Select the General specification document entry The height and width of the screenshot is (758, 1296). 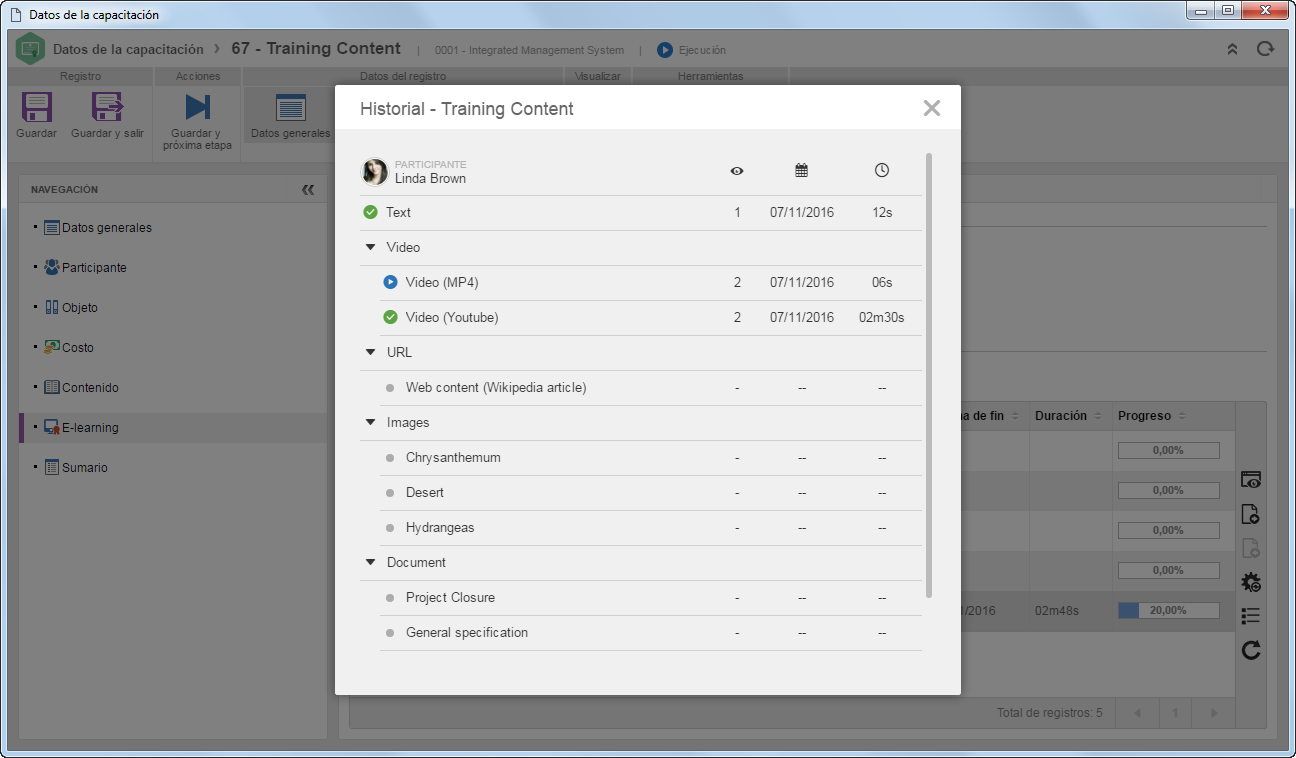pyautogui.click(x=651, y=633)
